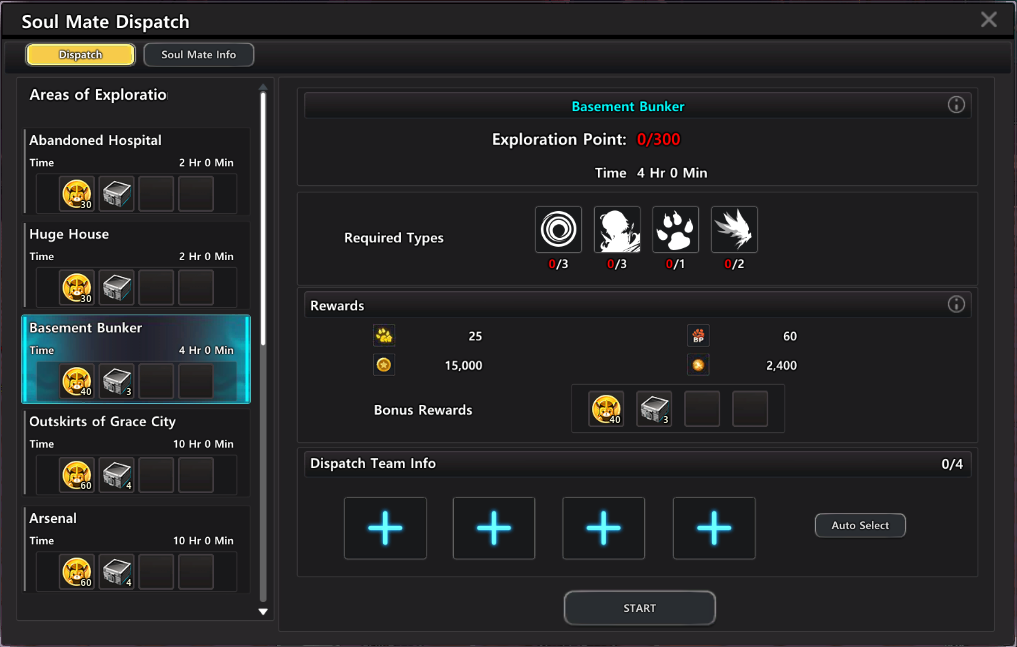Click the paw print required type icon

coord(675,229)
